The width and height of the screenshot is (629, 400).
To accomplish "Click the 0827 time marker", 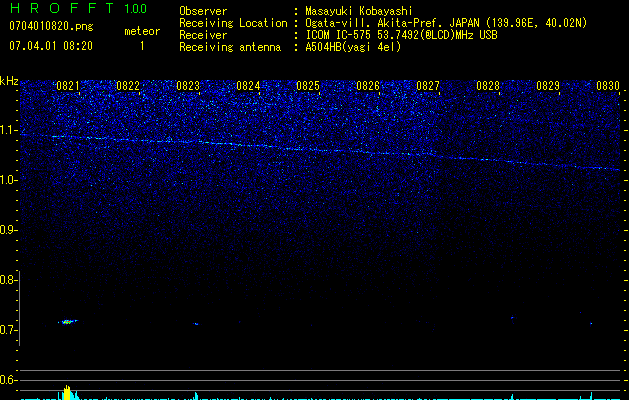I will click(x=428, y=86).
